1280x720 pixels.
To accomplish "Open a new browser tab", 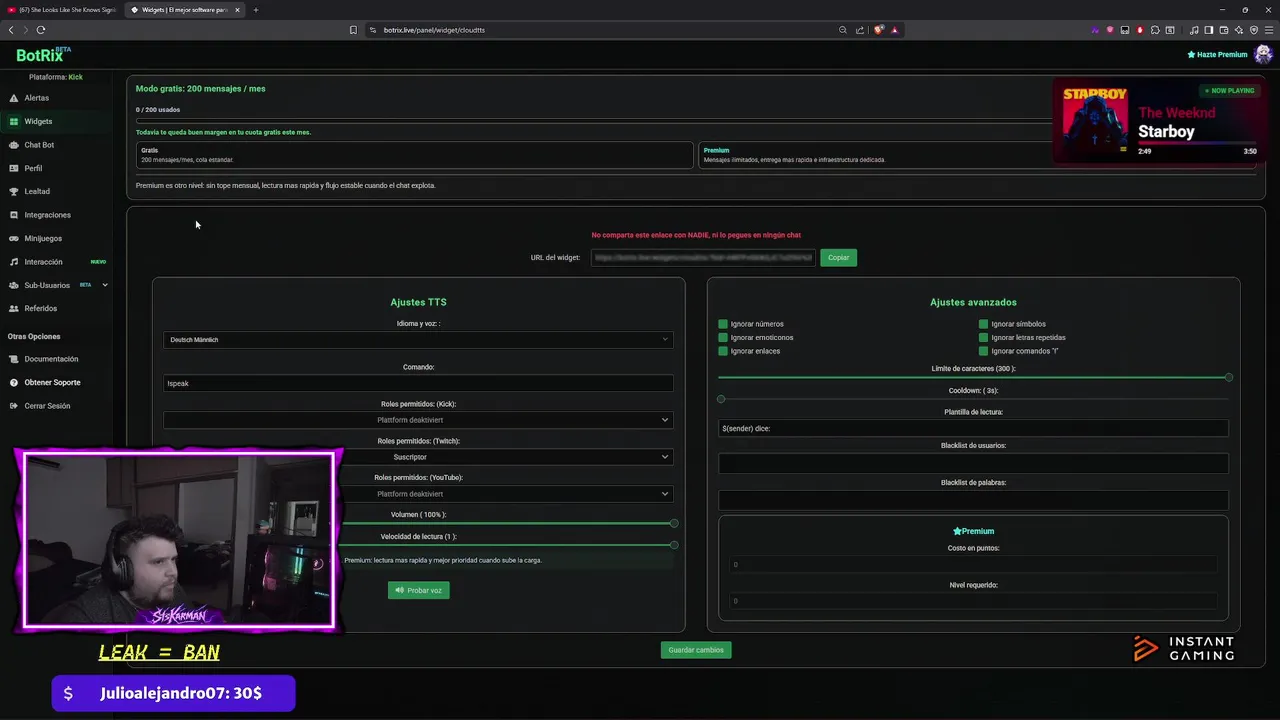I will click(255, 10).
